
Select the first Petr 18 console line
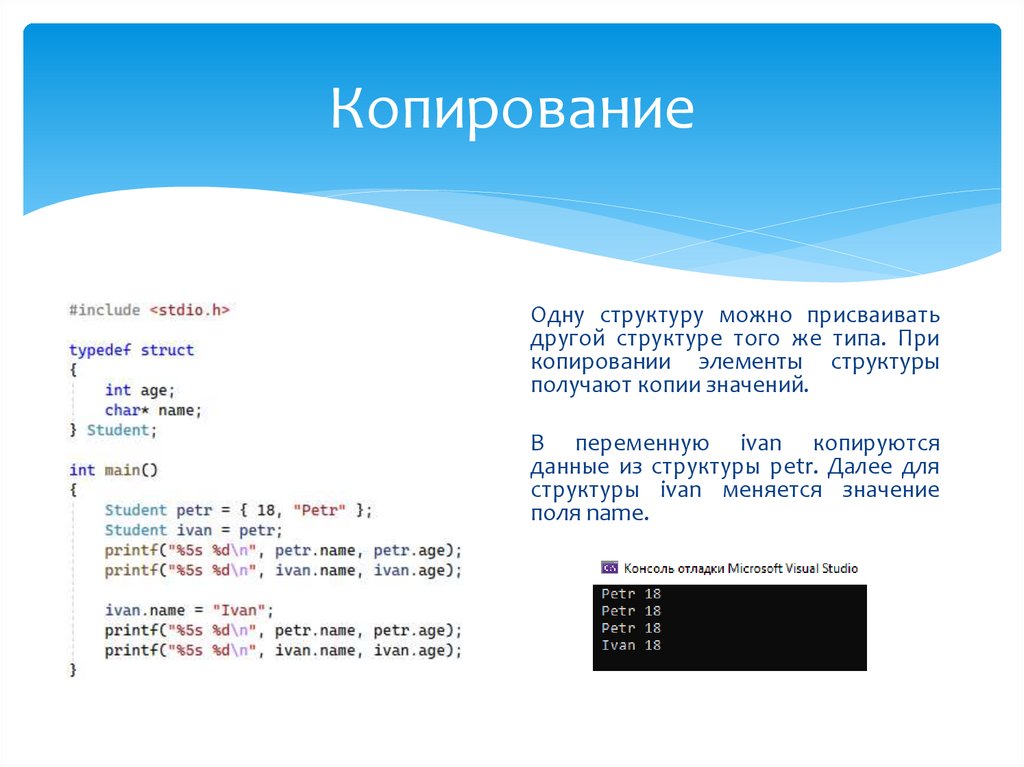coord(630,592)
